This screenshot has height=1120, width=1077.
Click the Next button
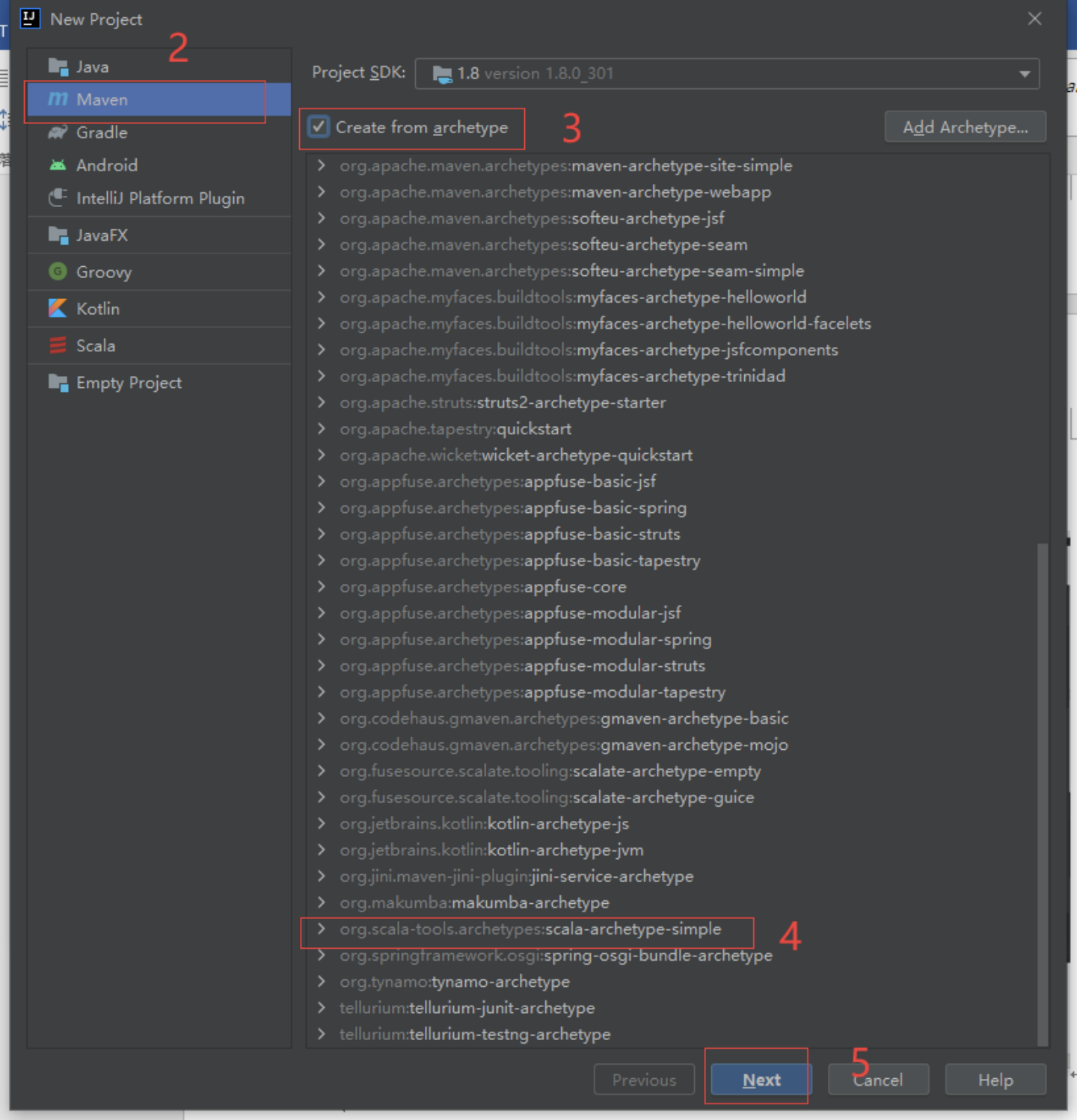coord(761,1080)
